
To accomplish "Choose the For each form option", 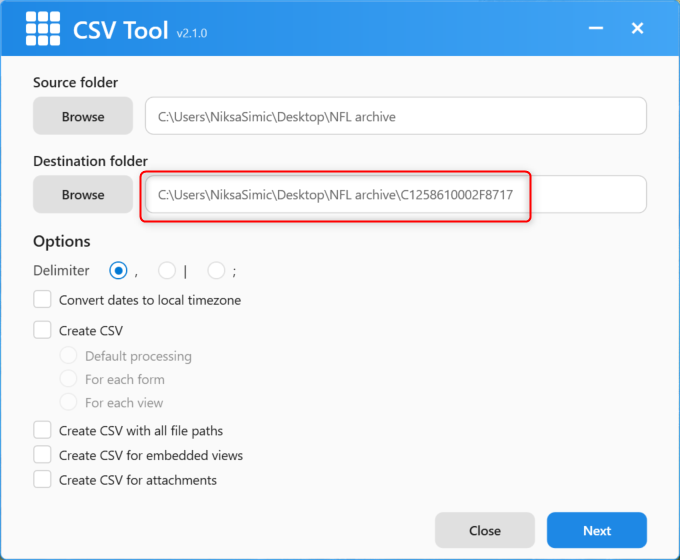I will [69, 379].
